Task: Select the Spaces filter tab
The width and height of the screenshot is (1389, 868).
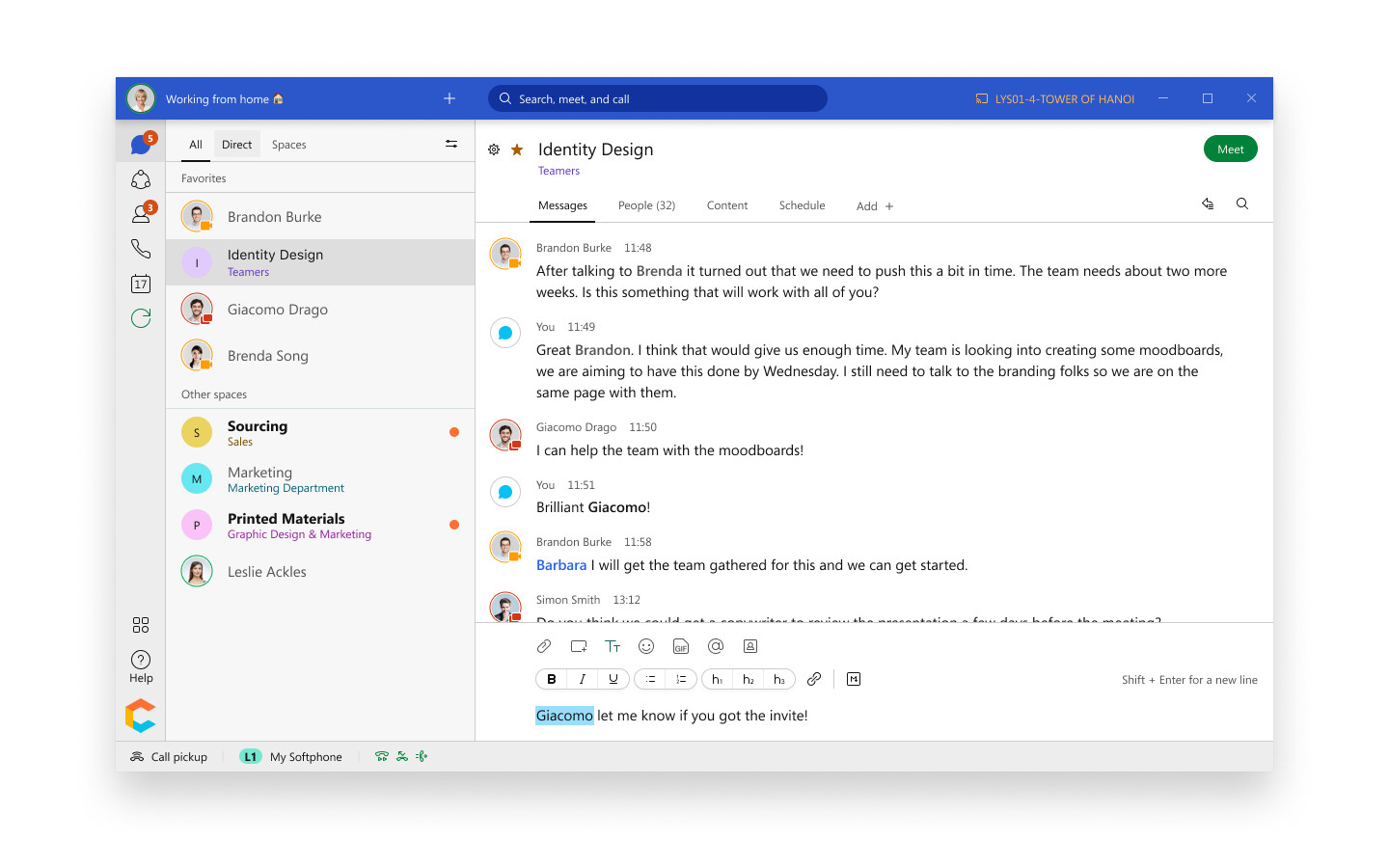Action: [288, 145]
